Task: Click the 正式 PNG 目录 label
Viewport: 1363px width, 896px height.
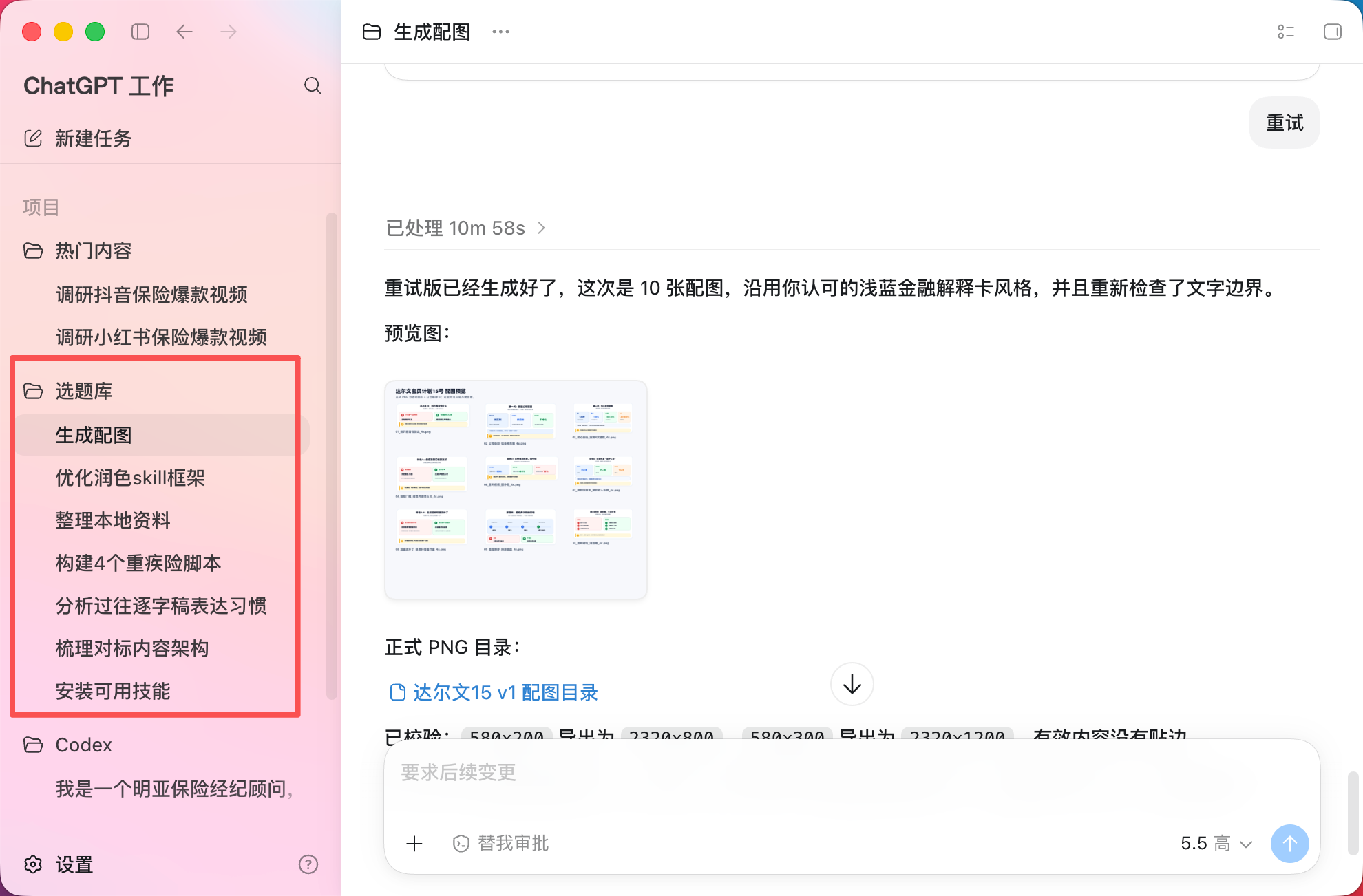Action: click(x=452, y=647)
